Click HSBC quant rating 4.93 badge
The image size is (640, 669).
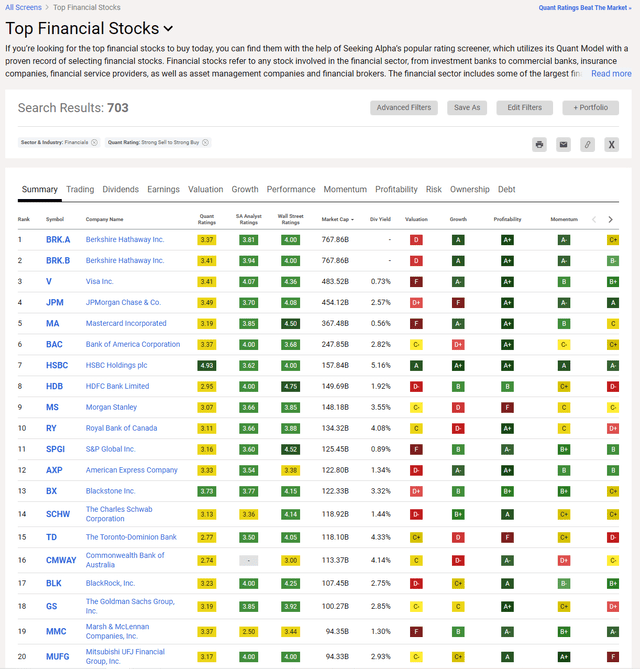(x=207, y=366)
